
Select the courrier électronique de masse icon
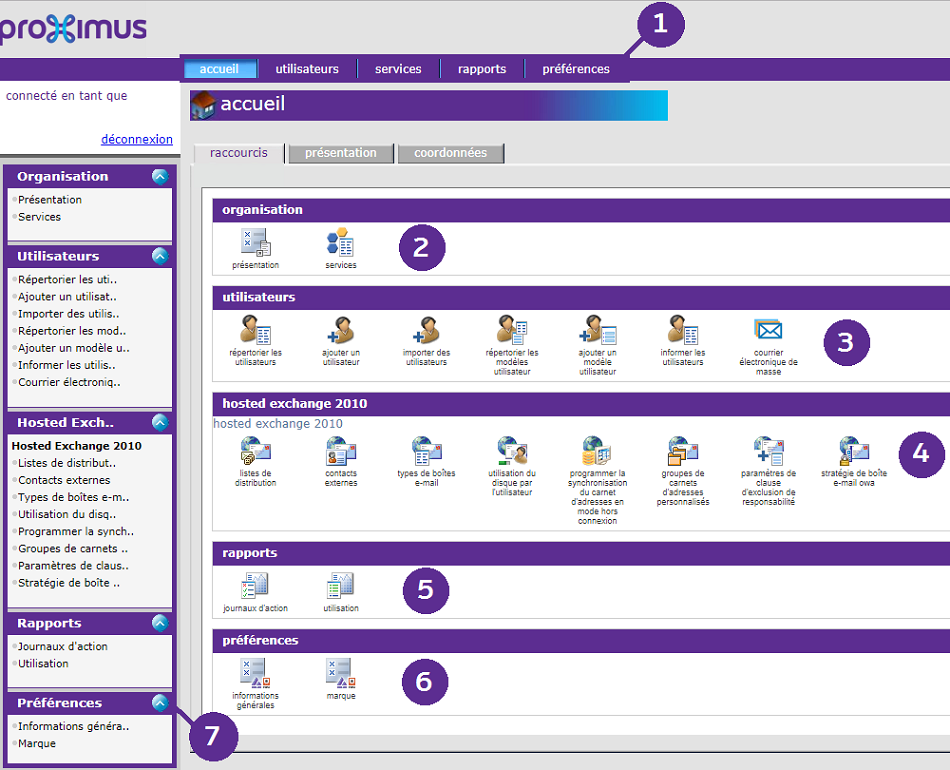coord(768,330)
